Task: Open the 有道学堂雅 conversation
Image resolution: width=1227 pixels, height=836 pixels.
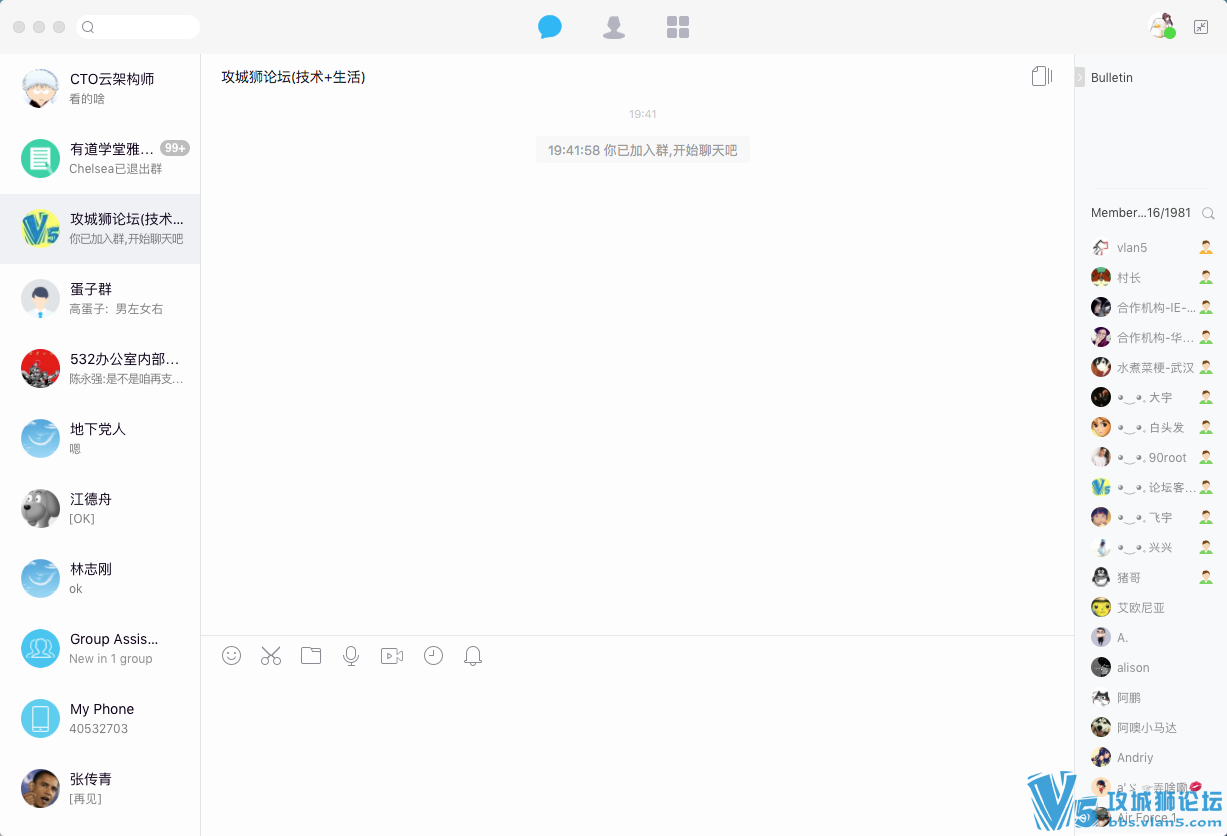Action: tap(100, 159)
